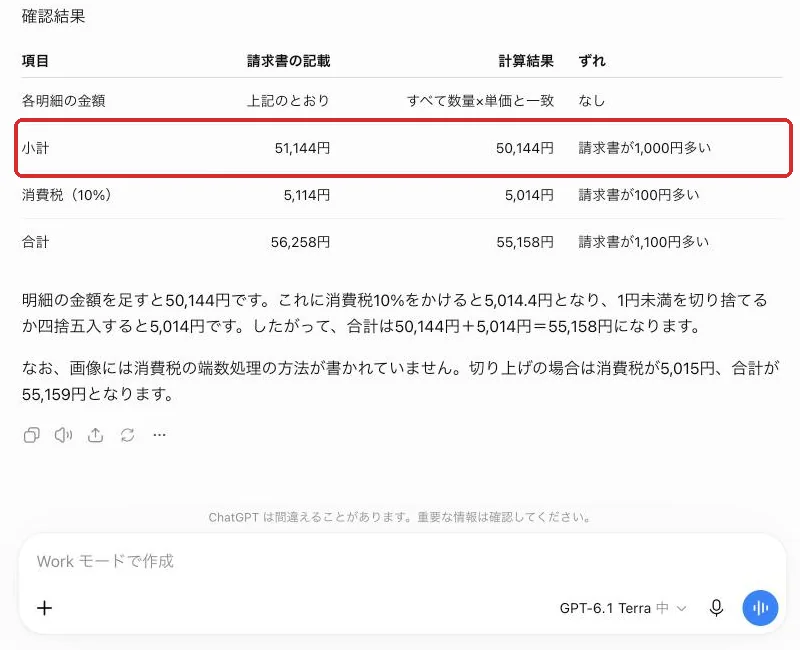
Task: Select the 'なし' cell
Action: coord(591,101)
